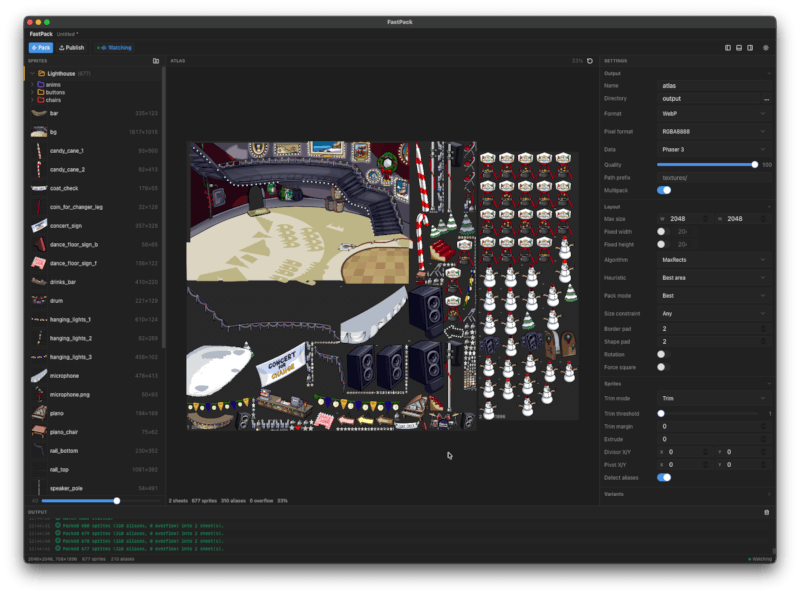Reset atlas zoom with the refresh icon
The width and height of the screenshot is (800, 595).
[x=590, y=61]
